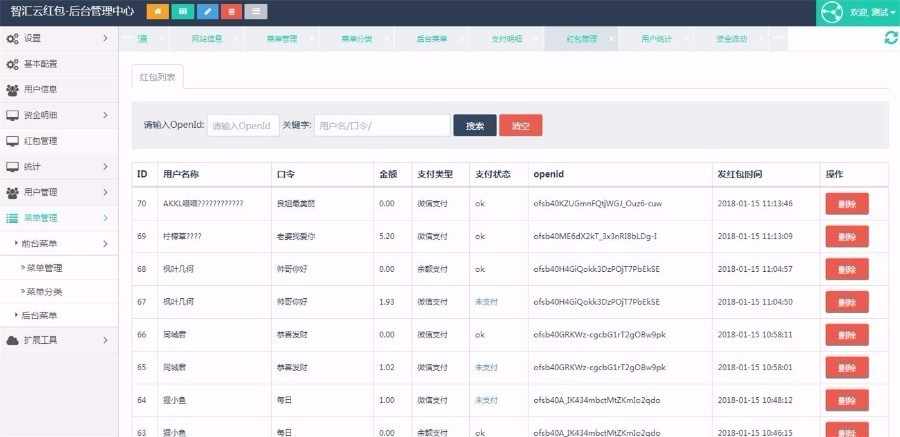Click the 发红包时间 column header
Image resolution: width=900 pixels, height=437 pixels.
point(740,174)
